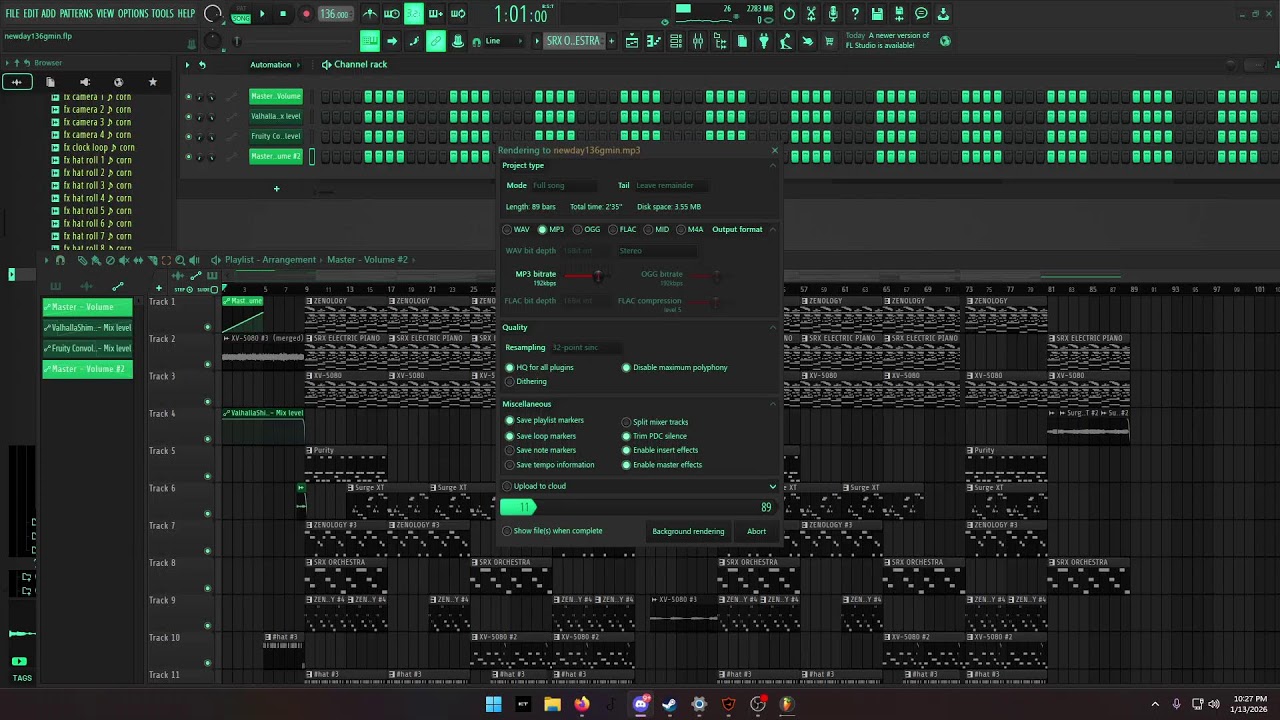
Task: Open the Piano roll view icon
Action: pyautogui.click(x=654, y=41)
